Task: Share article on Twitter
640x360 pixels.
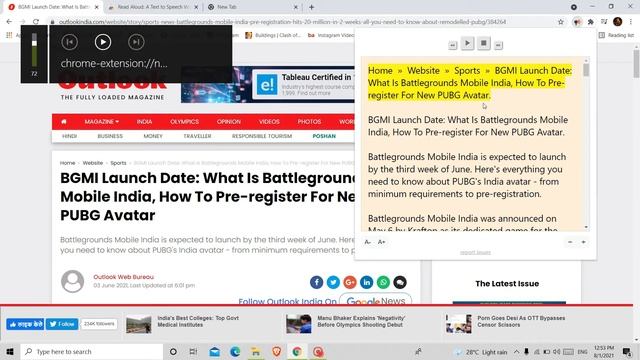Action: click(x=333, y=282)
